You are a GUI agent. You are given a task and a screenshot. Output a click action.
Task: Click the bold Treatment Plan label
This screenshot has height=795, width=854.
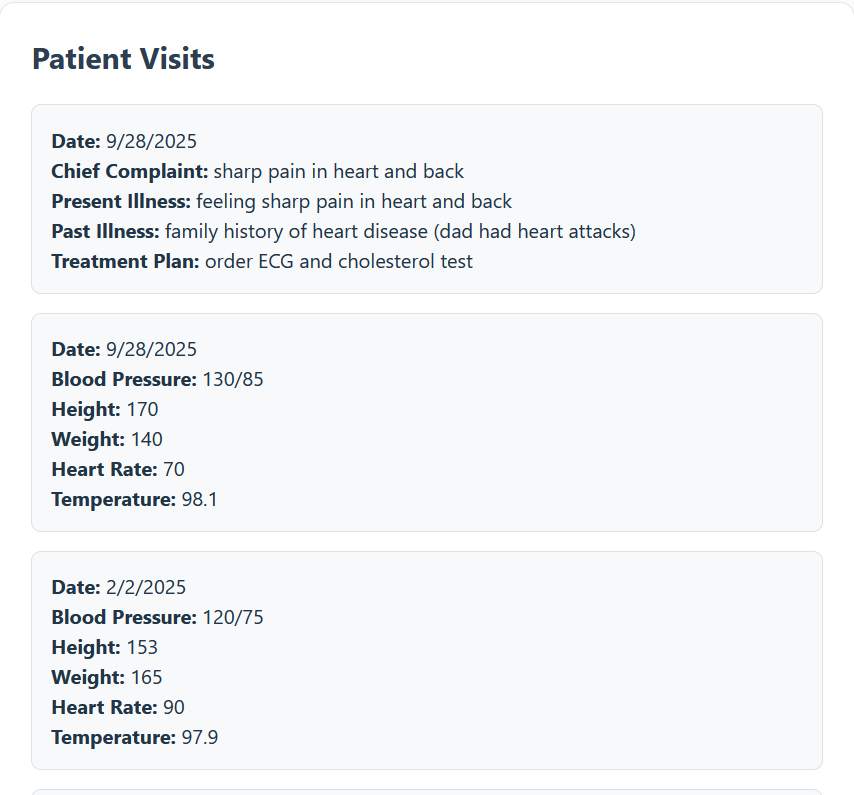125,261
